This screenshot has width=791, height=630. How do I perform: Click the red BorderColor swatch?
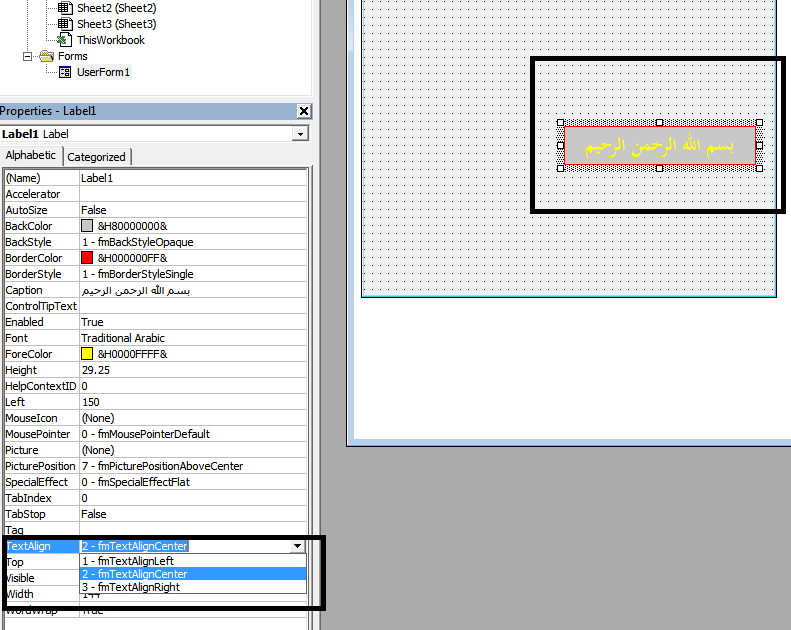coord(87,258)
